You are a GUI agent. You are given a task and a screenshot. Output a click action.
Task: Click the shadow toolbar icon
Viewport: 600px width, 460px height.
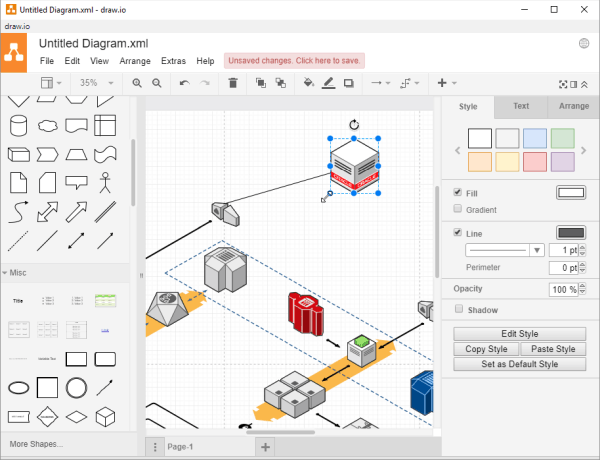tap(348, 83)
